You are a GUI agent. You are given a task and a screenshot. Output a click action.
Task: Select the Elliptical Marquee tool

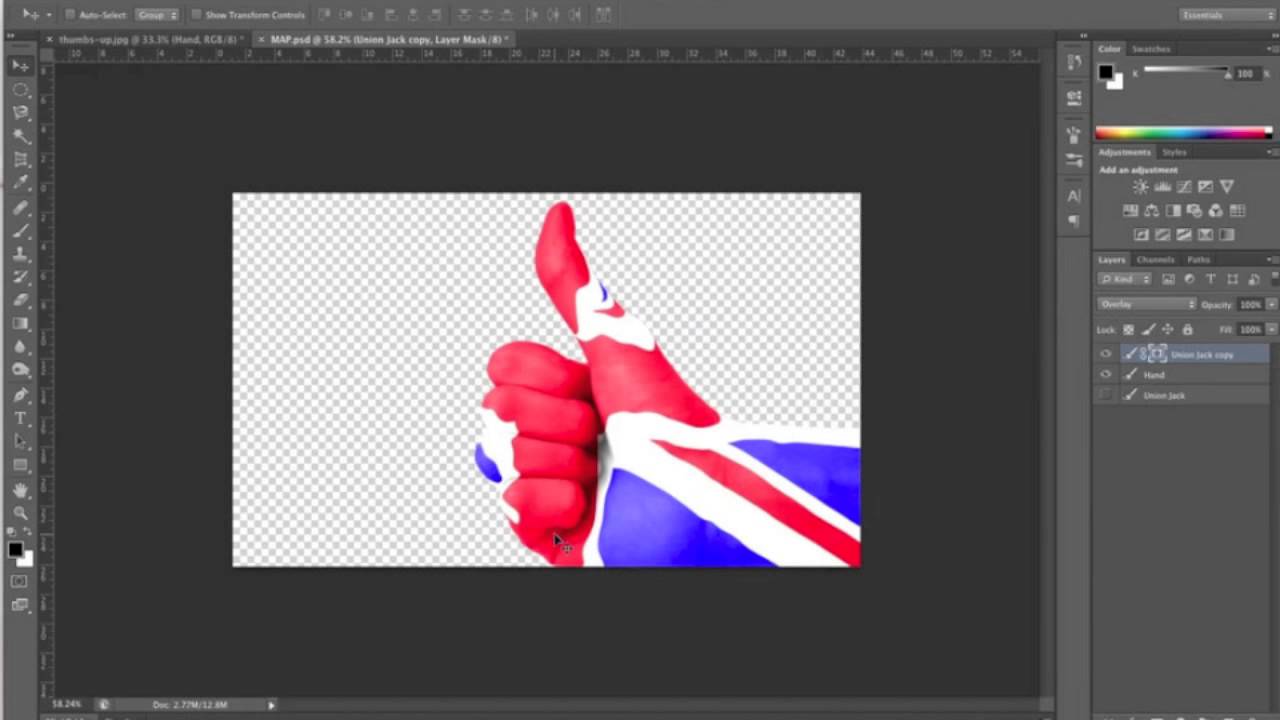(20, 90)
